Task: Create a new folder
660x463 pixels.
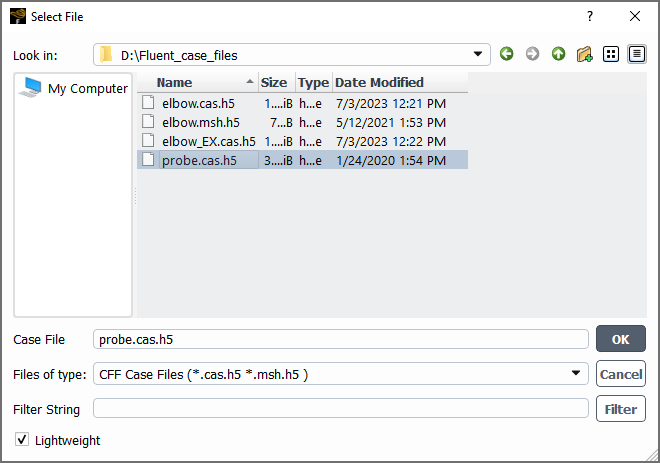Action: [585, 54]
